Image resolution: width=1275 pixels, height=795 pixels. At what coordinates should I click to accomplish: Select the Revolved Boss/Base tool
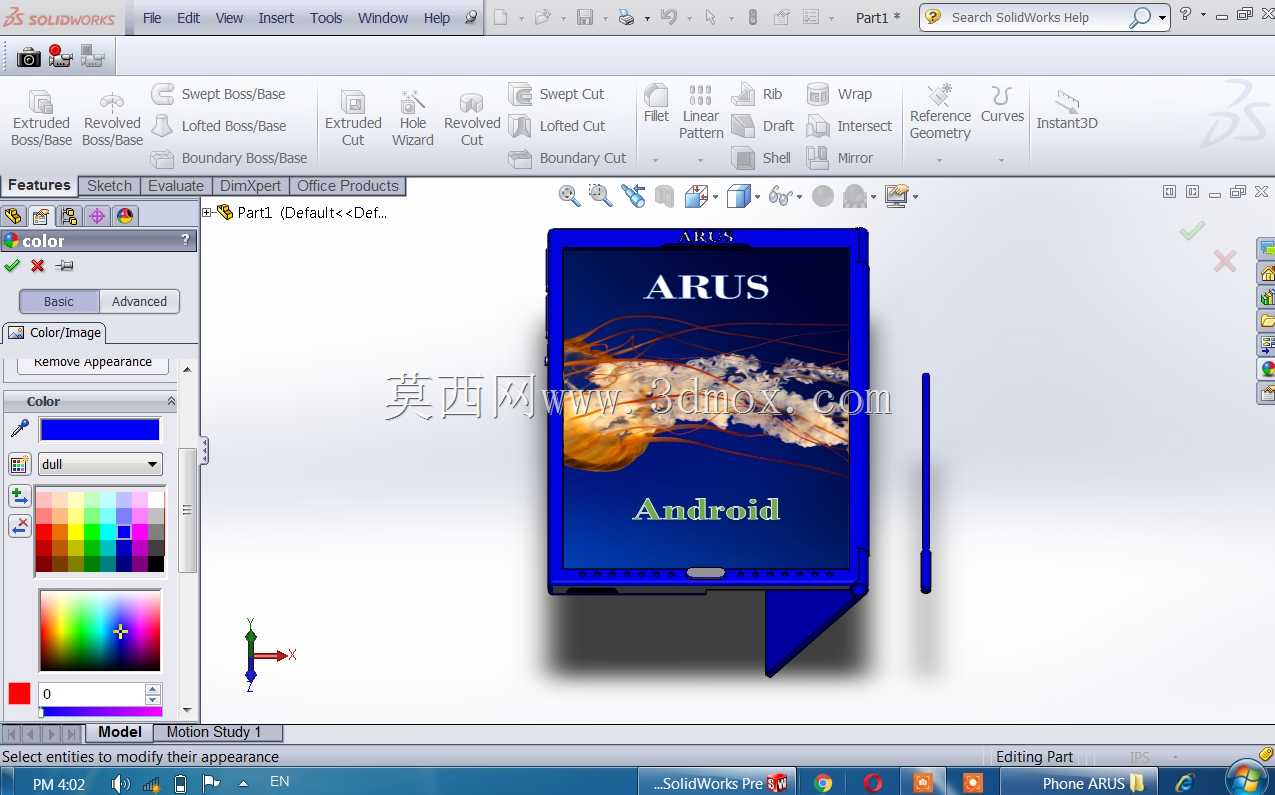[112, 118]
